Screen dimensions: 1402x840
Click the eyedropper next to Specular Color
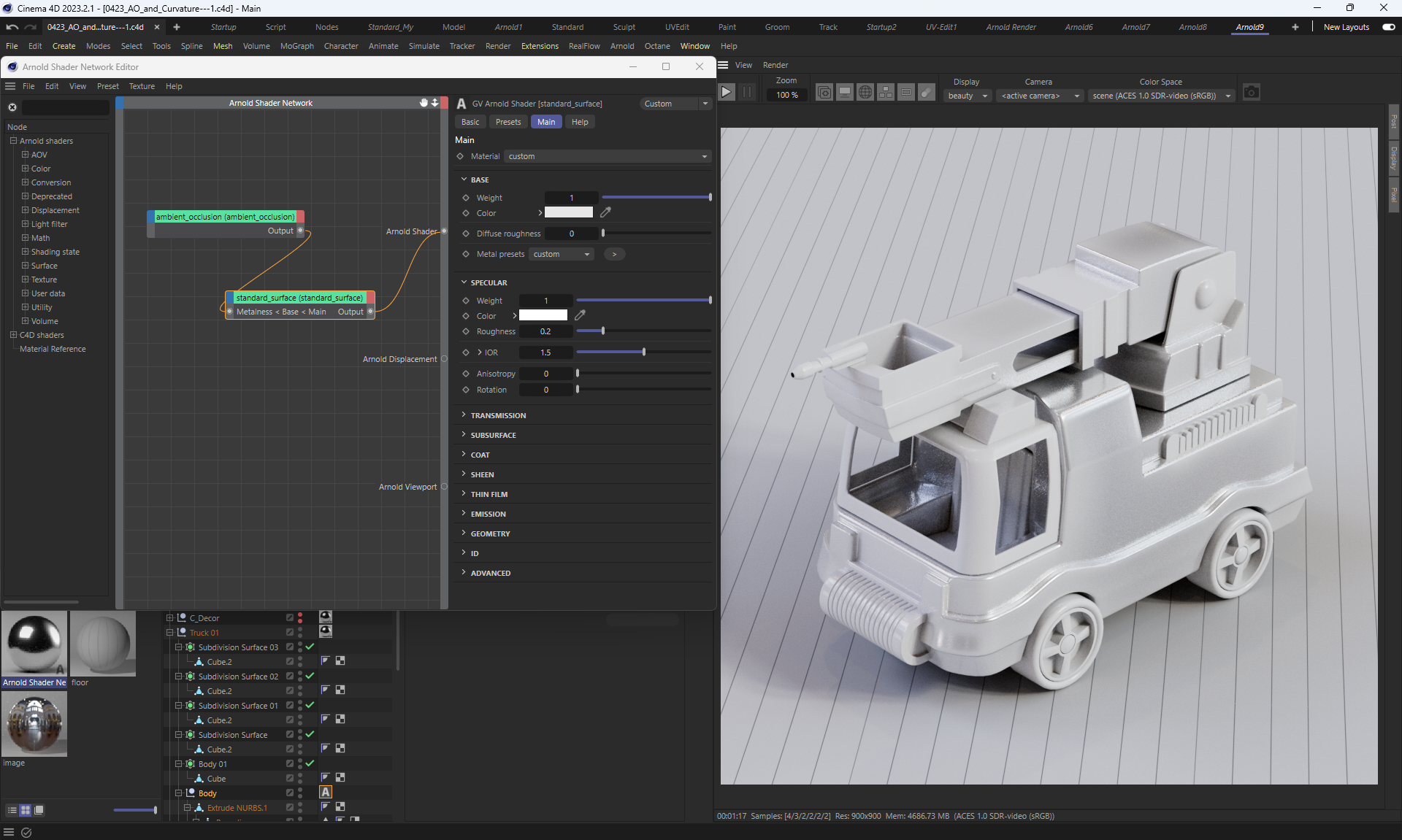(580, 315)
